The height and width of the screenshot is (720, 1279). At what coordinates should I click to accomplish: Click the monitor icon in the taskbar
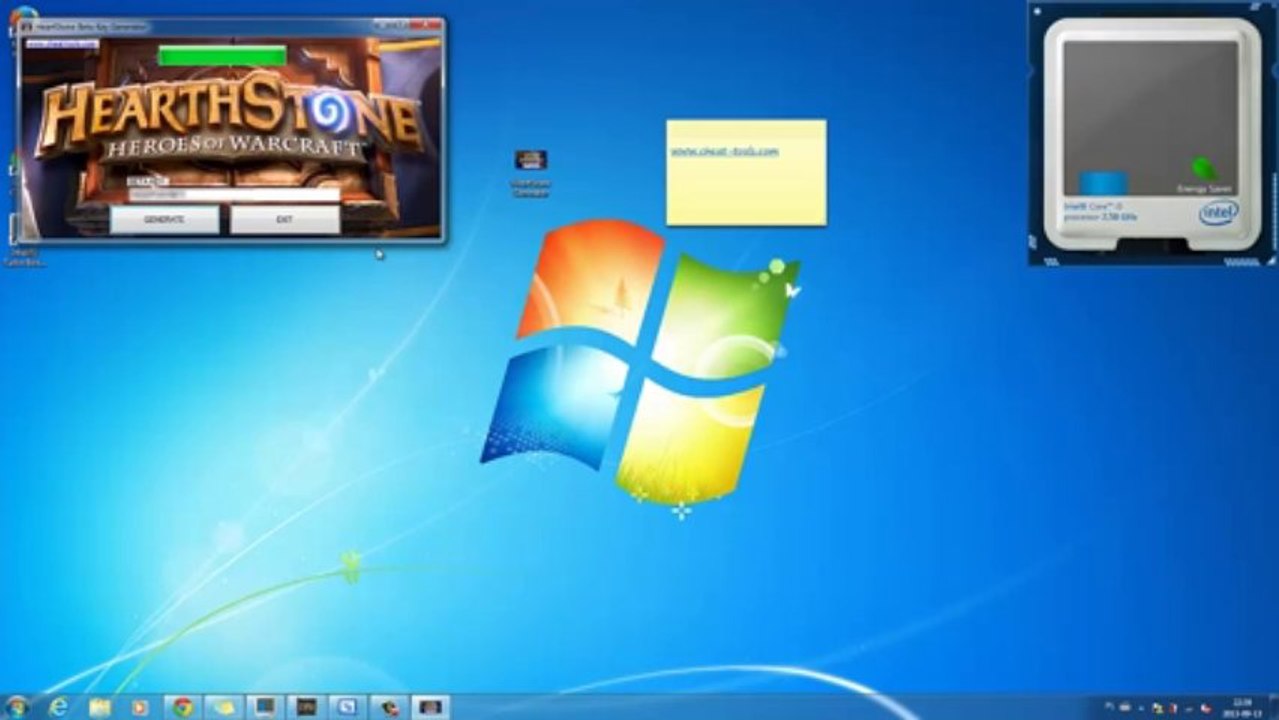pos(265,707)
